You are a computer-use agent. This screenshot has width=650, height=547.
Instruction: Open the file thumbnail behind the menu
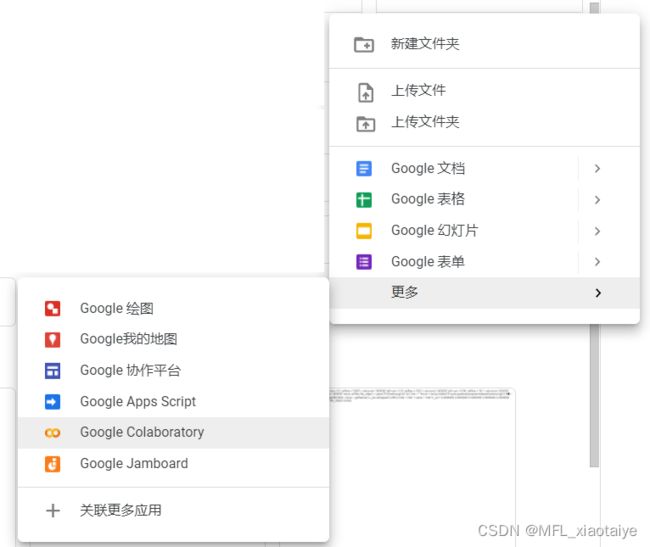tap(422, 467)
